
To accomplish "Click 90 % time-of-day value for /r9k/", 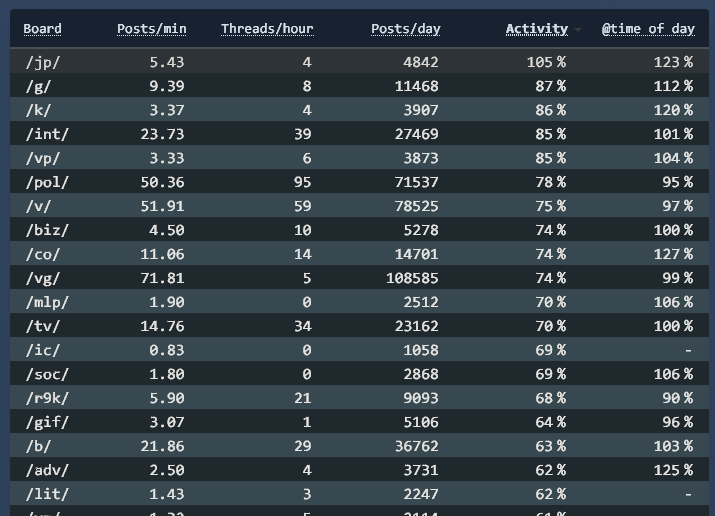I will pos(678,398).
